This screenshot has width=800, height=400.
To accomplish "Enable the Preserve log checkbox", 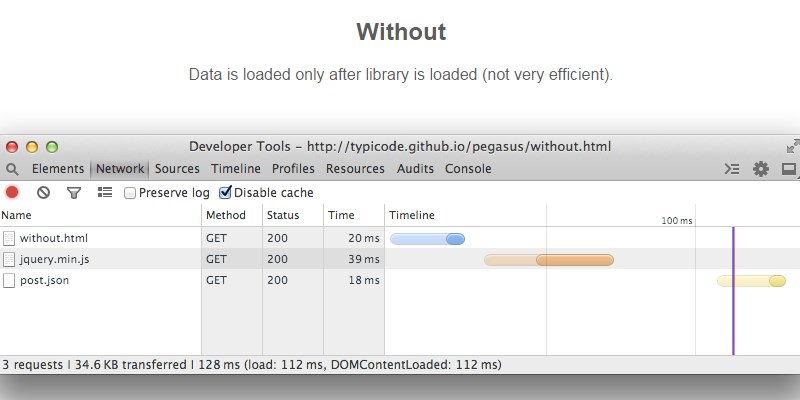I will click(x=130, y=193).
